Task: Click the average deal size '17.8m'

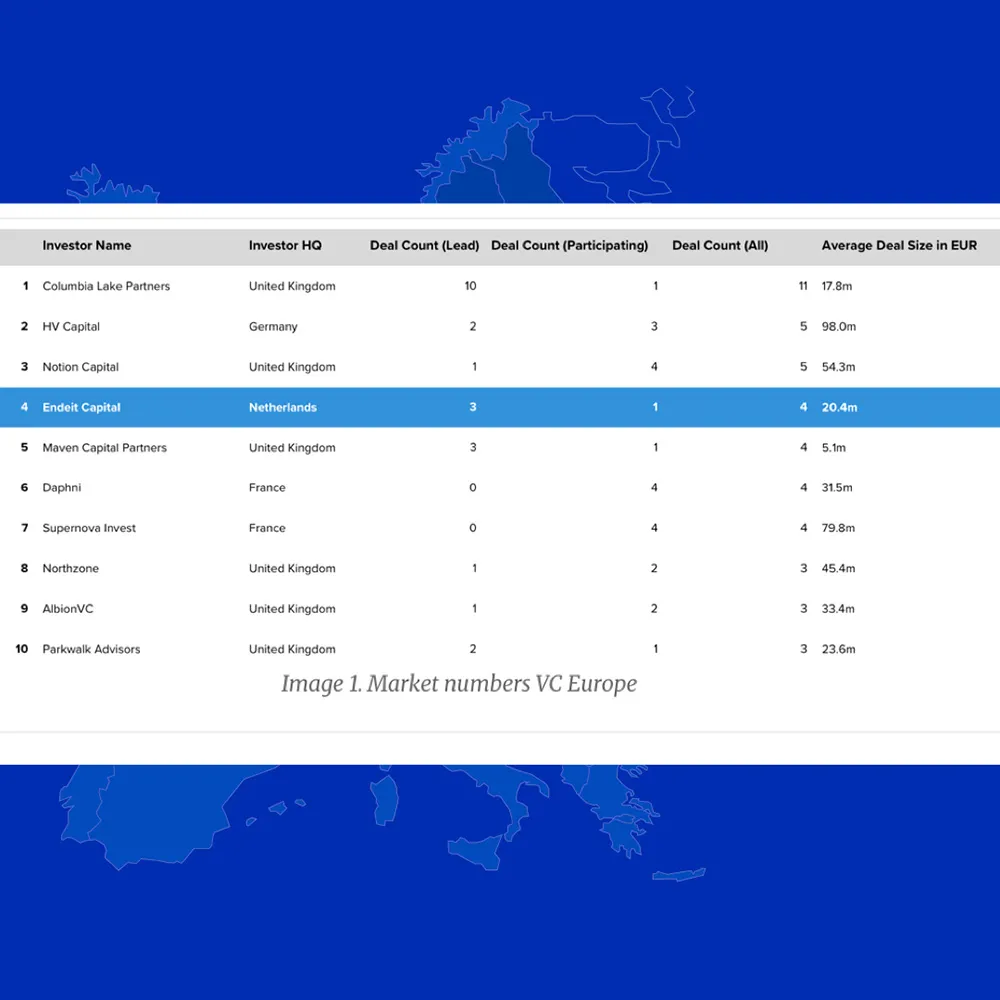Action: coord(837,286)
